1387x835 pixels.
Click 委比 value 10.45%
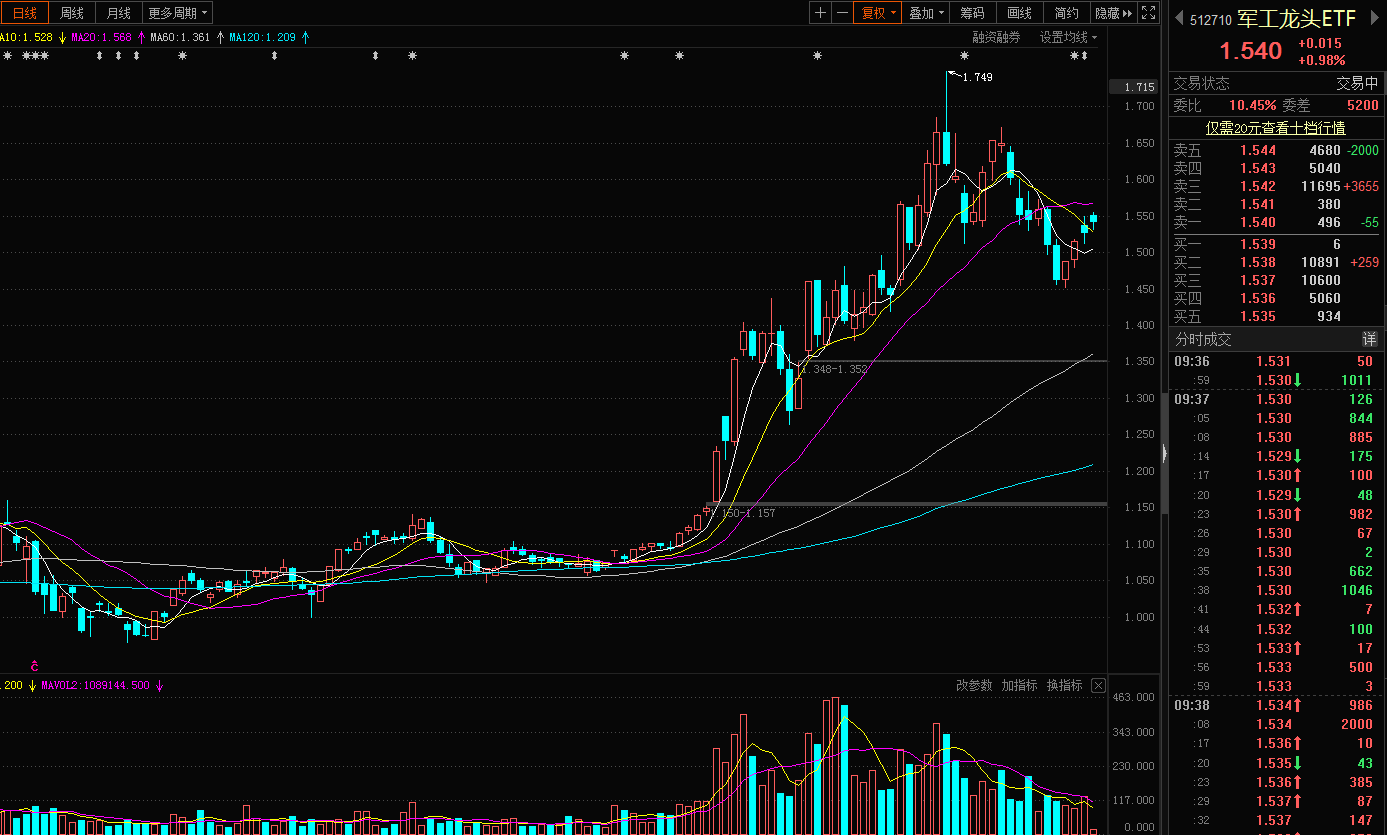pyautogui.click(x=1253, y=105)
